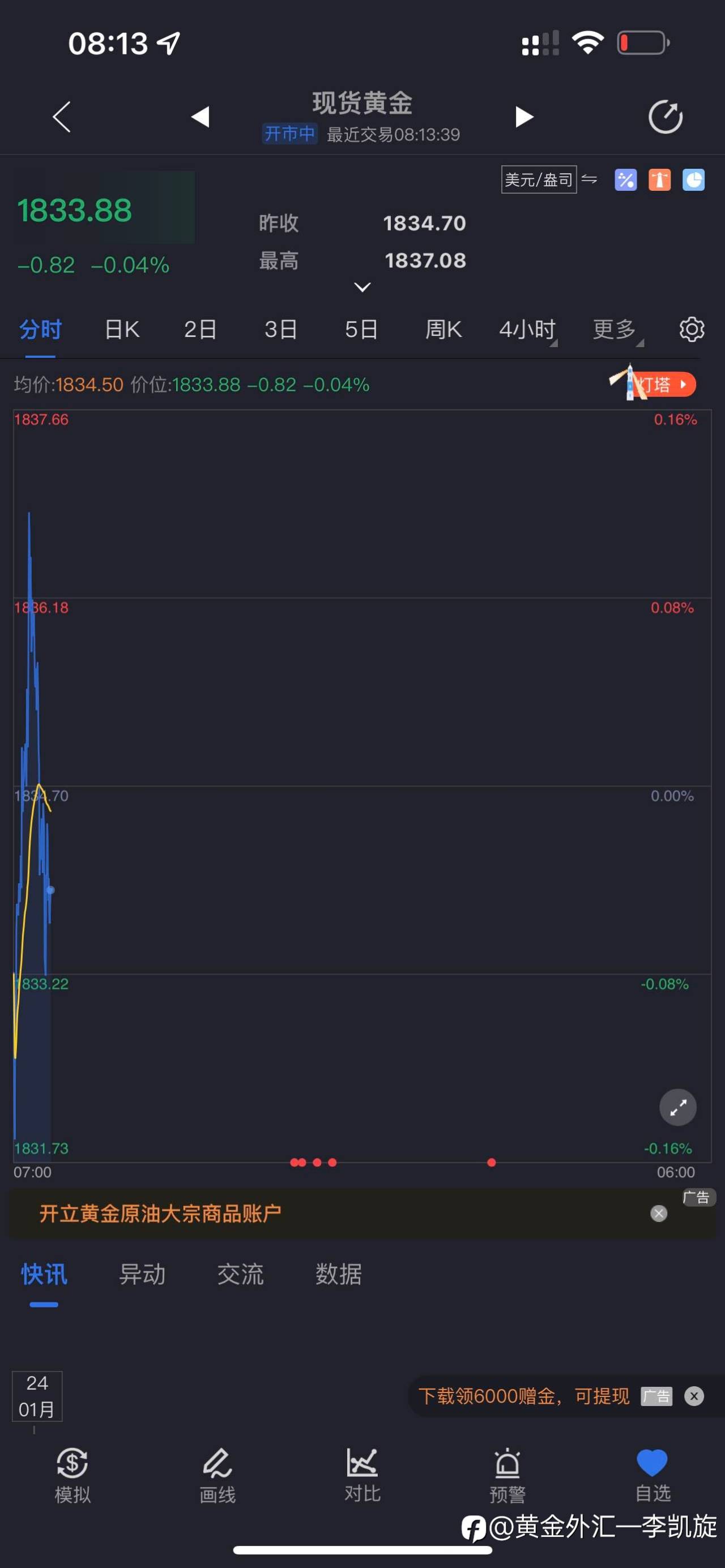The image size is (725, 1568).
Task: Open 开立黄金原油大宗商品账户 ad link
Action: pos(160,1213)
